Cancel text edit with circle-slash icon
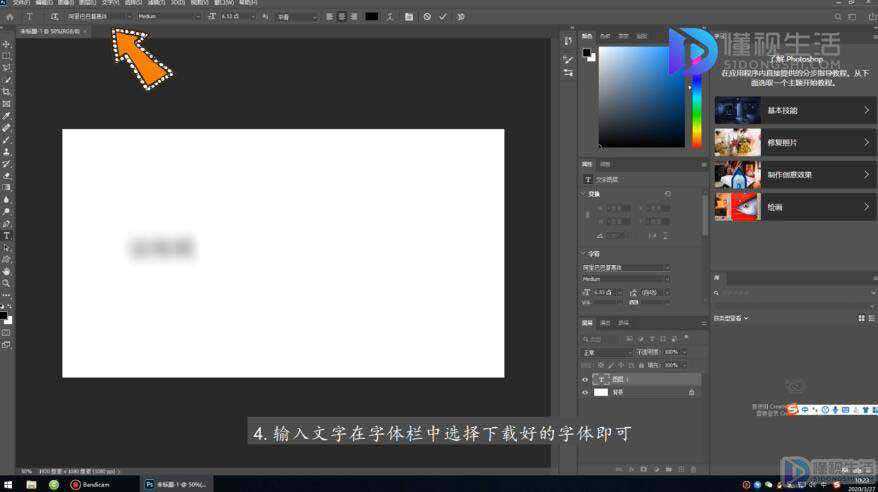 pos(427,17)
